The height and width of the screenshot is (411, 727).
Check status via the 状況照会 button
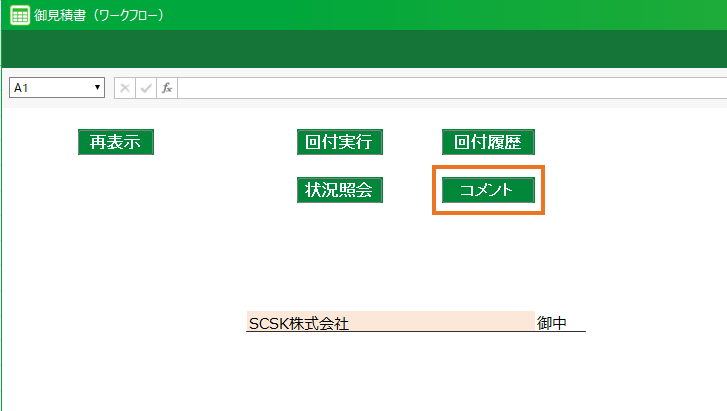pos(339,190)
